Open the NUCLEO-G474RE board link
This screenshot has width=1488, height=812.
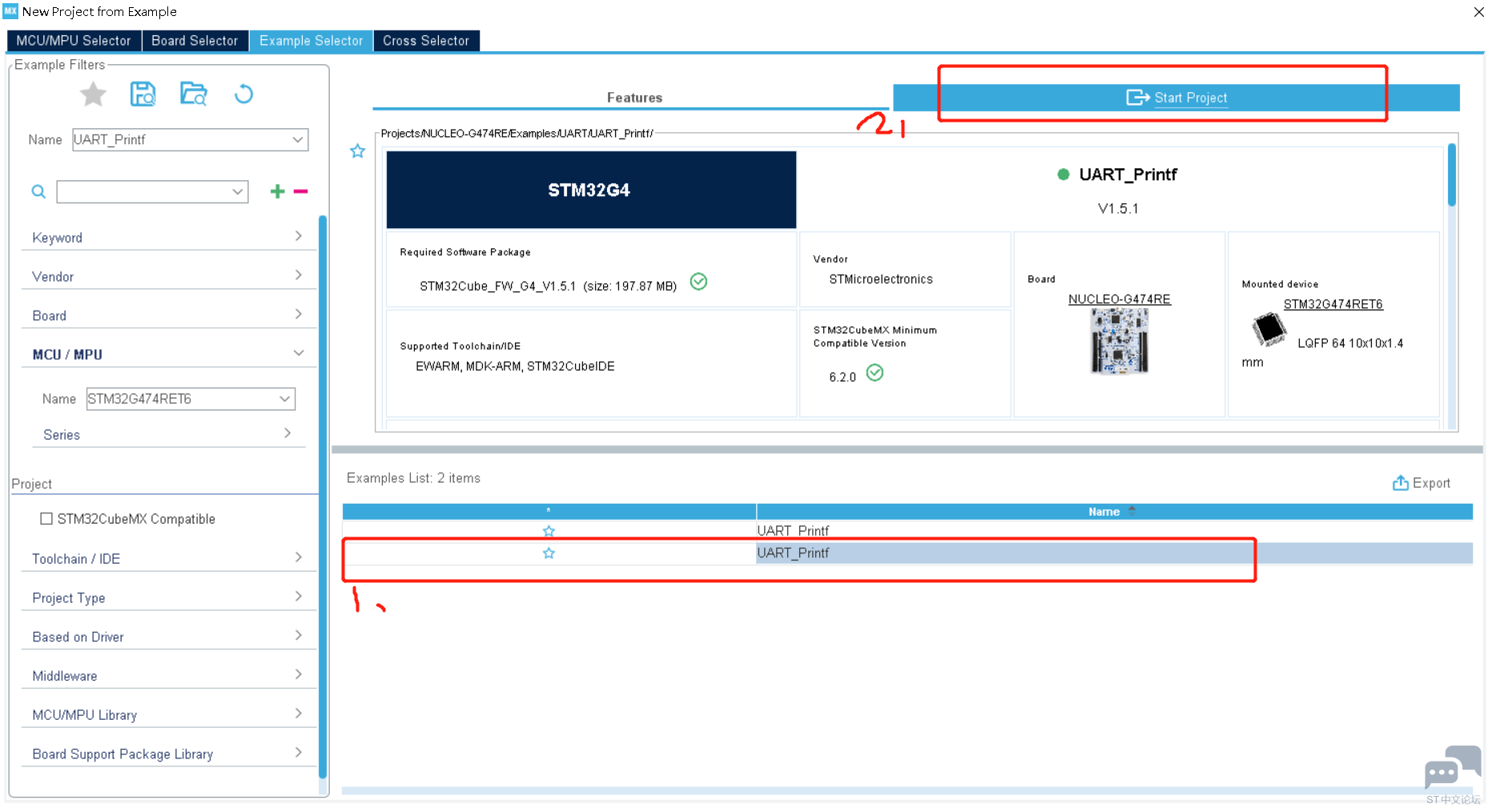tap(1120, 299)
